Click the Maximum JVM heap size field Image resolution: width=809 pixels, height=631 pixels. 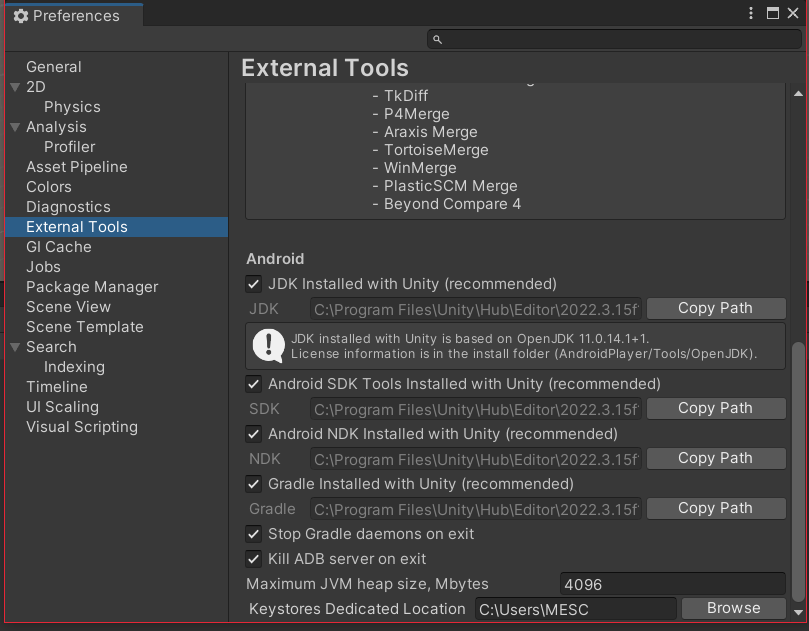pyautogui.click(x=672, y=584)
